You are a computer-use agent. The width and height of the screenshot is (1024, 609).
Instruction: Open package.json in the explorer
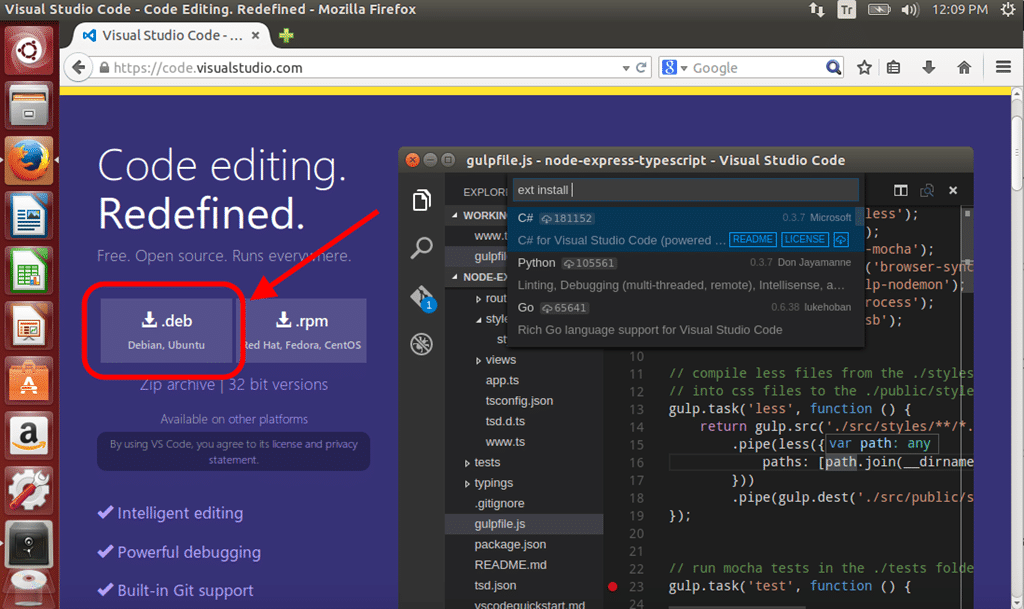tap(510, 544)
